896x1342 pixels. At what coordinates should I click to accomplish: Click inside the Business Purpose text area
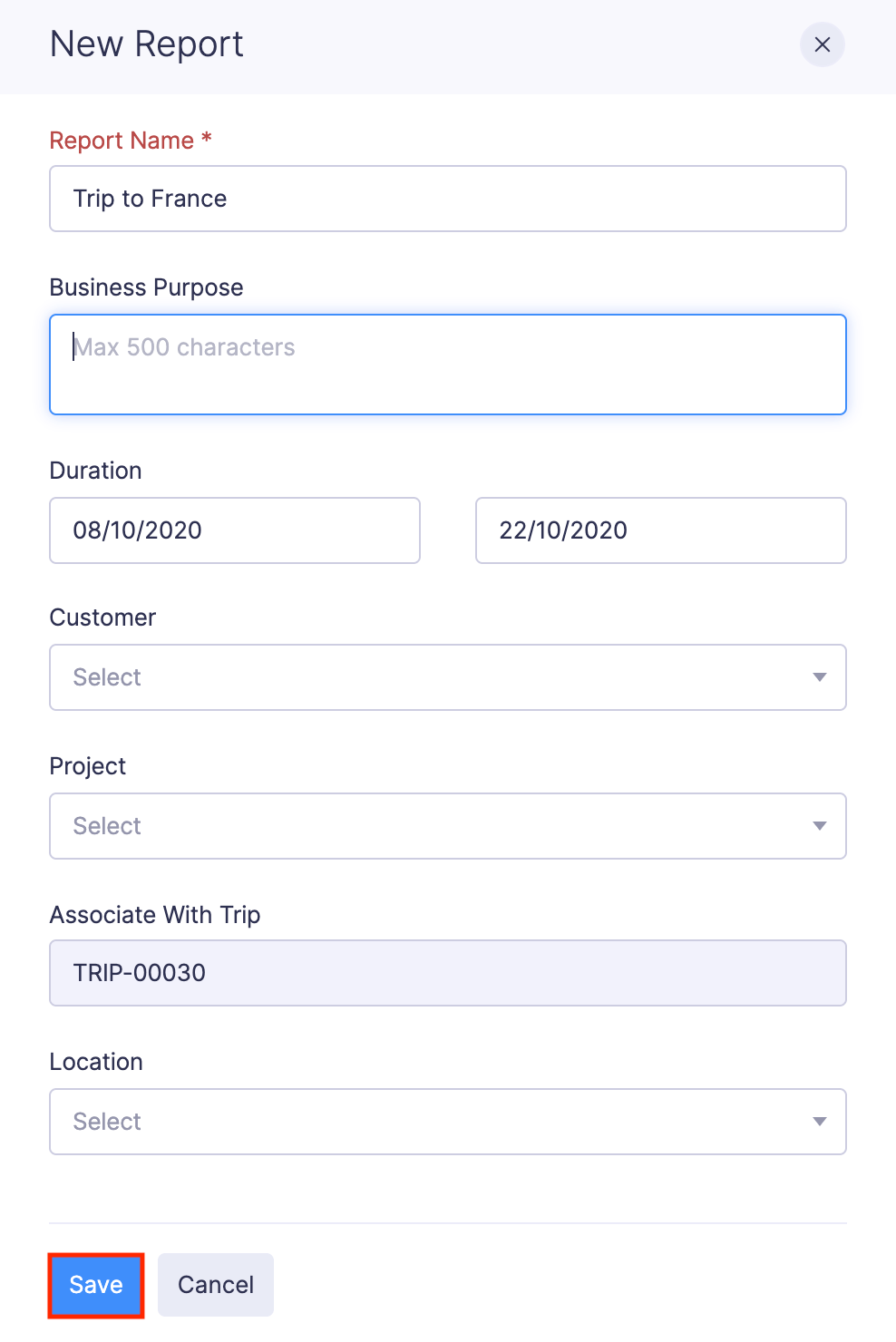[448, 364]
